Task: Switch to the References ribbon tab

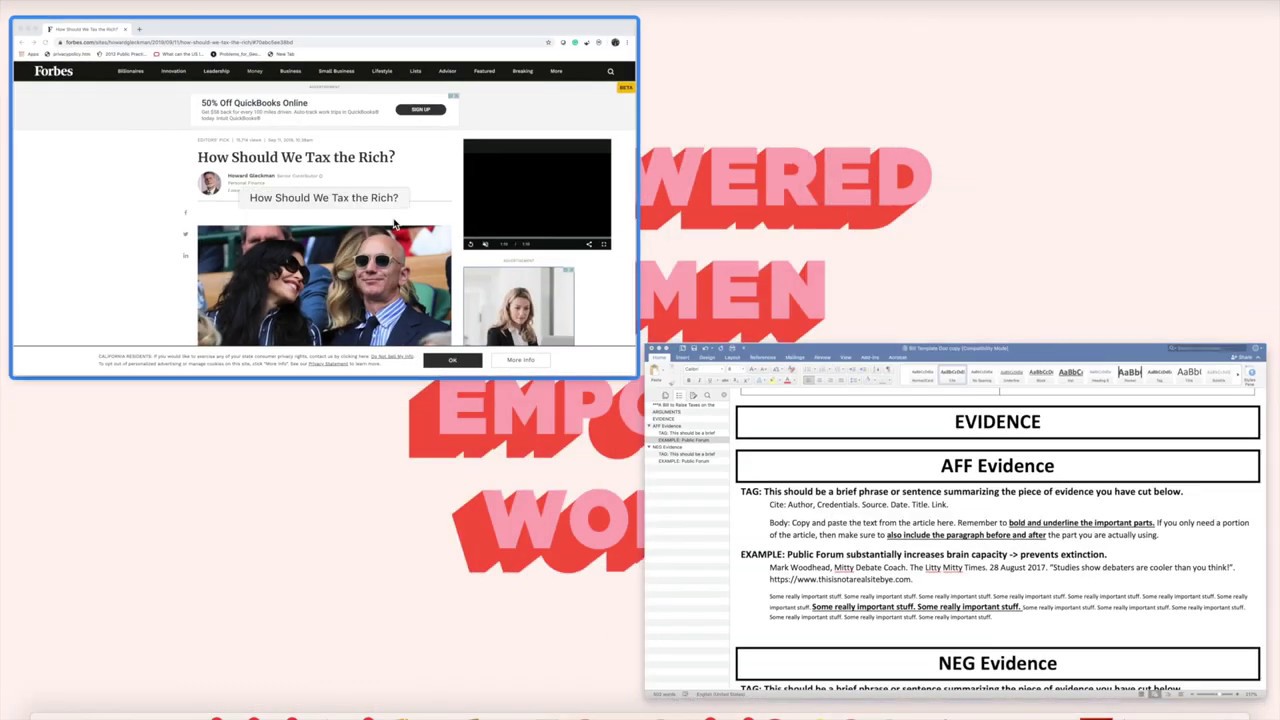Action: tap(762, 357)
